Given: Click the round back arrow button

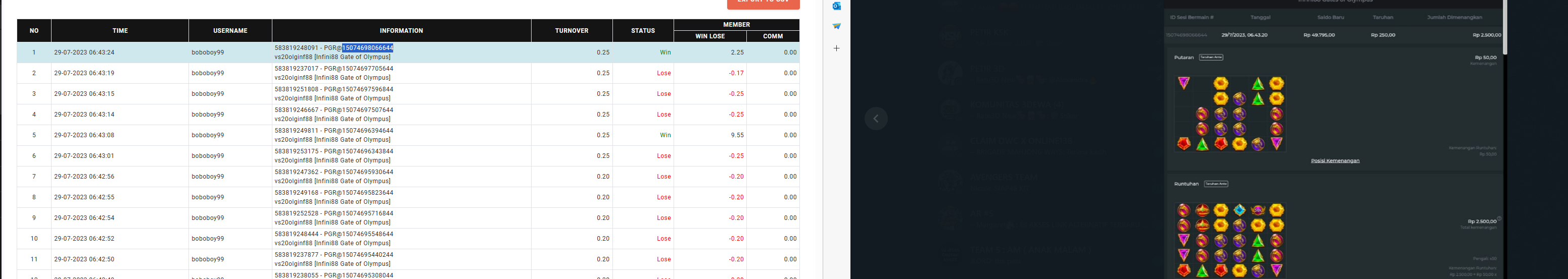Looking at the screenshot, I should (x=876, y=119).
